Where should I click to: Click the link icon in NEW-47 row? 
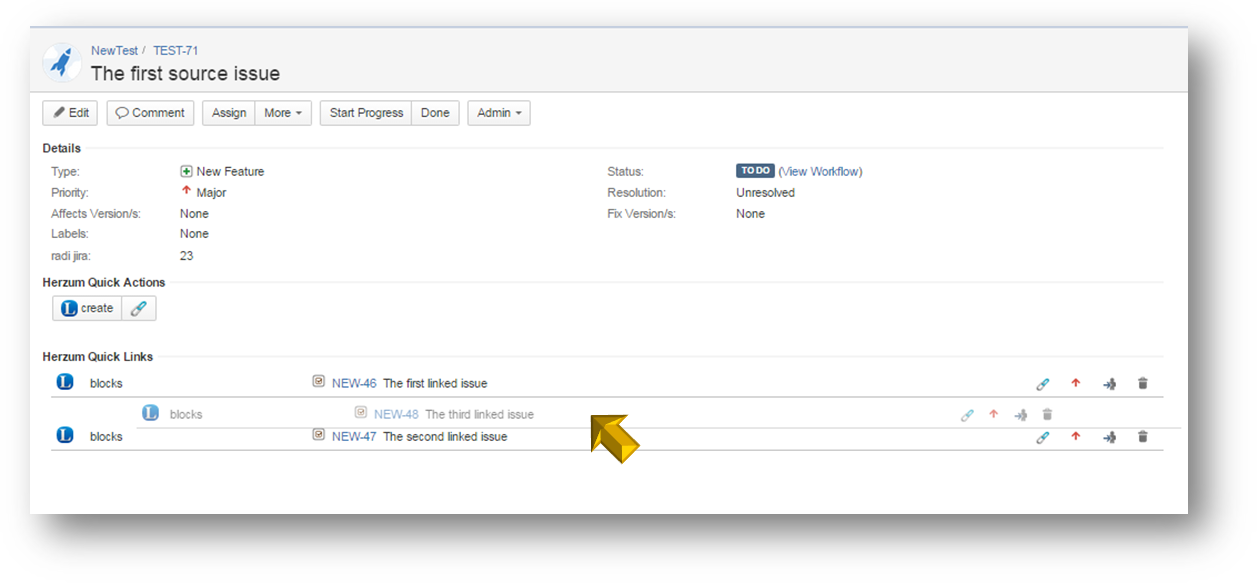1042,437
